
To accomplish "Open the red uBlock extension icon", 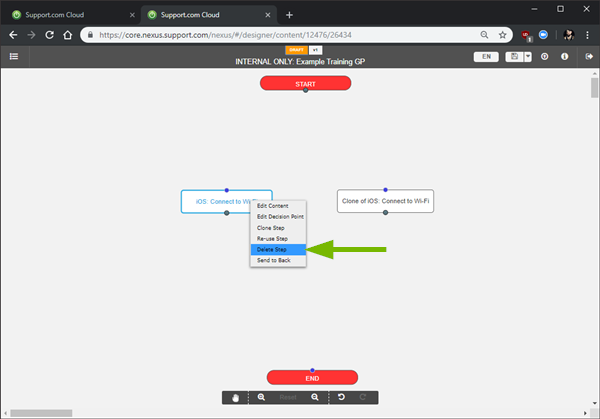I will pos(526,35).
